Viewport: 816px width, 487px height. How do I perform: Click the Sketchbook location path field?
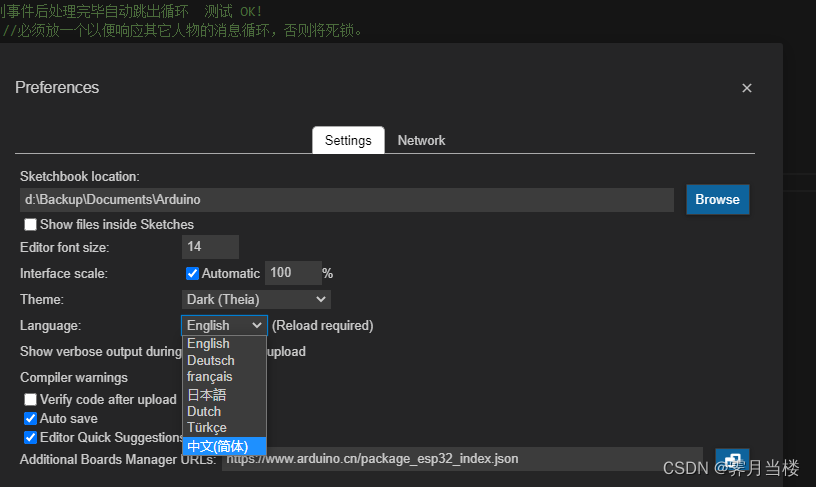coord(347,200)
